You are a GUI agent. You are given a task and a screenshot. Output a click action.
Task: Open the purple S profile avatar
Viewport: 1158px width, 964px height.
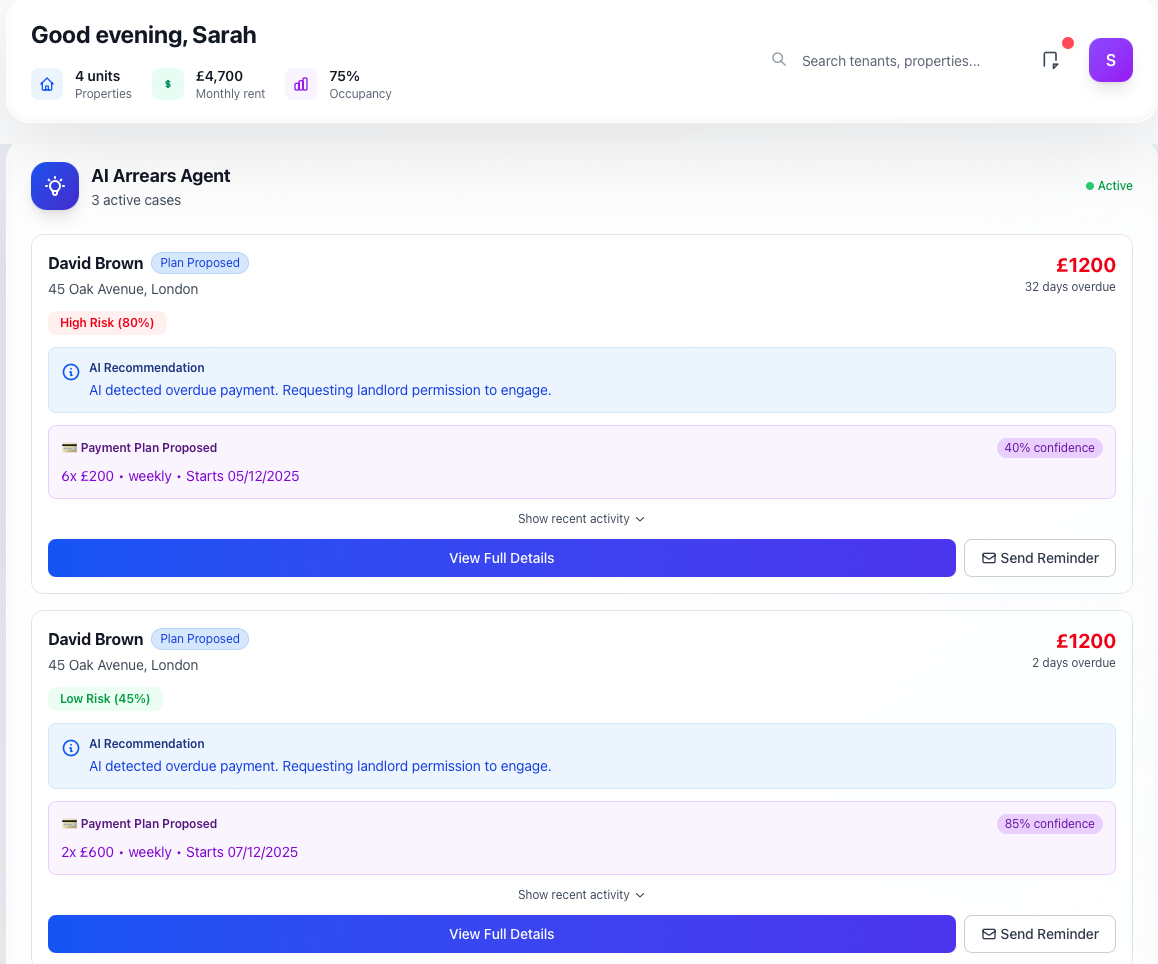click(1110, 60)
